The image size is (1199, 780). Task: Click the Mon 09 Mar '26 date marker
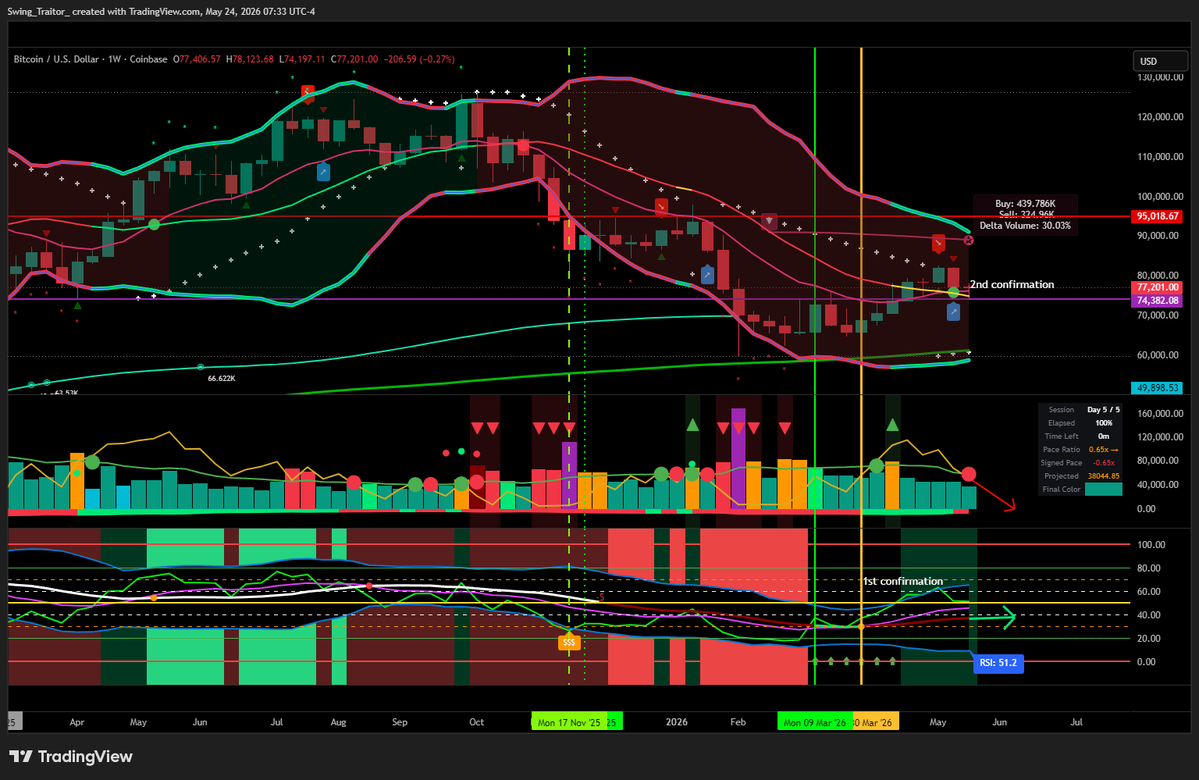click(814, 723)
